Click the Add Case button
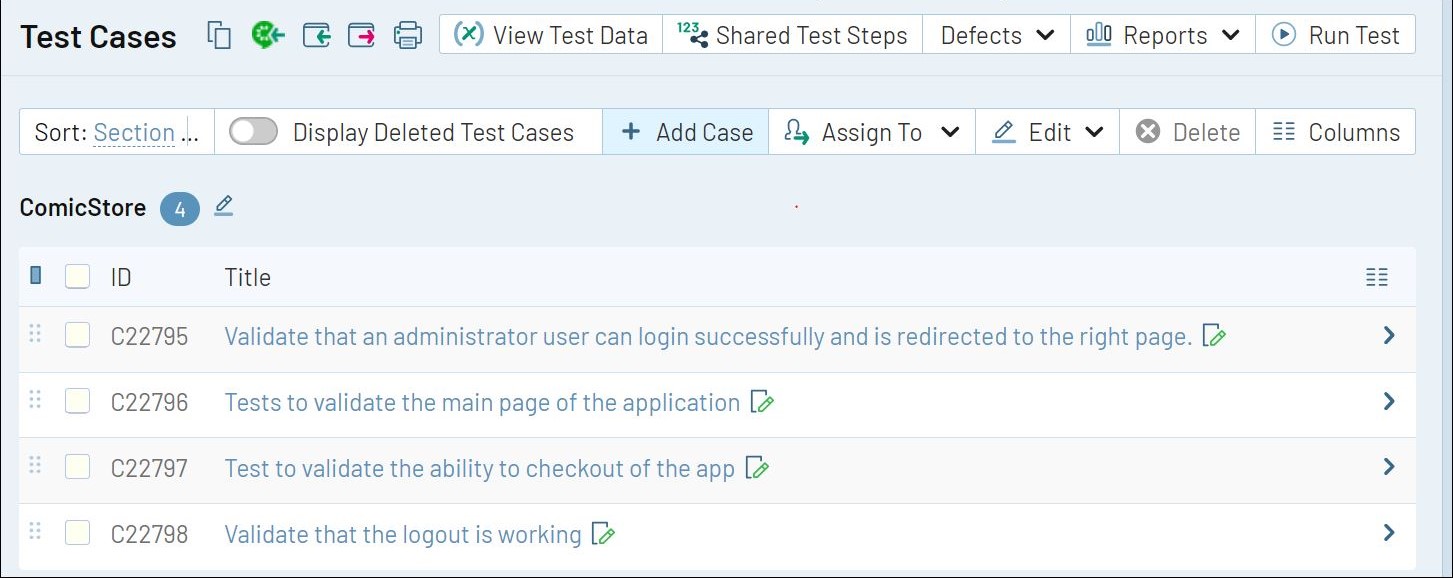 coord(686,132)
